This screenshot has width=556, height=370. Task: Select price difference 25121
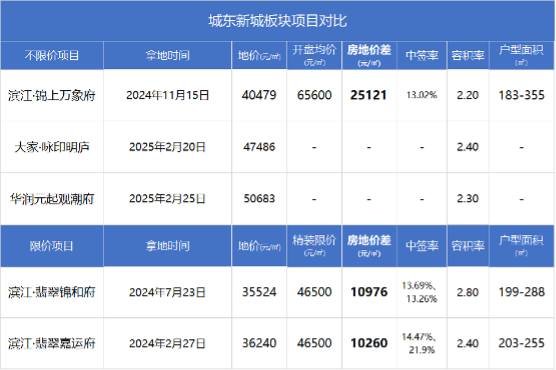(x=368, y=95)
